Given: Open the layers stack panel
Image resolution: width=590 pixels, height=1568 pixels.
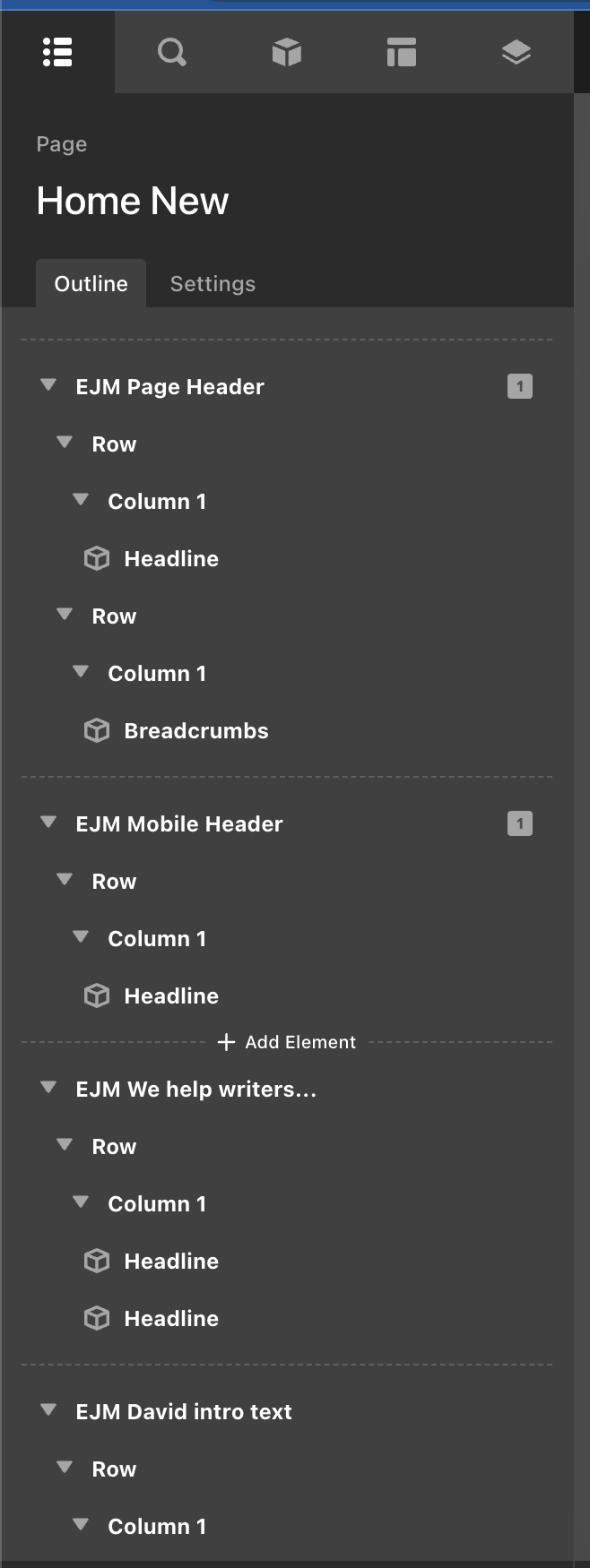Looking at the screenshot, I should pyautogui.click(x=516, y=53).
